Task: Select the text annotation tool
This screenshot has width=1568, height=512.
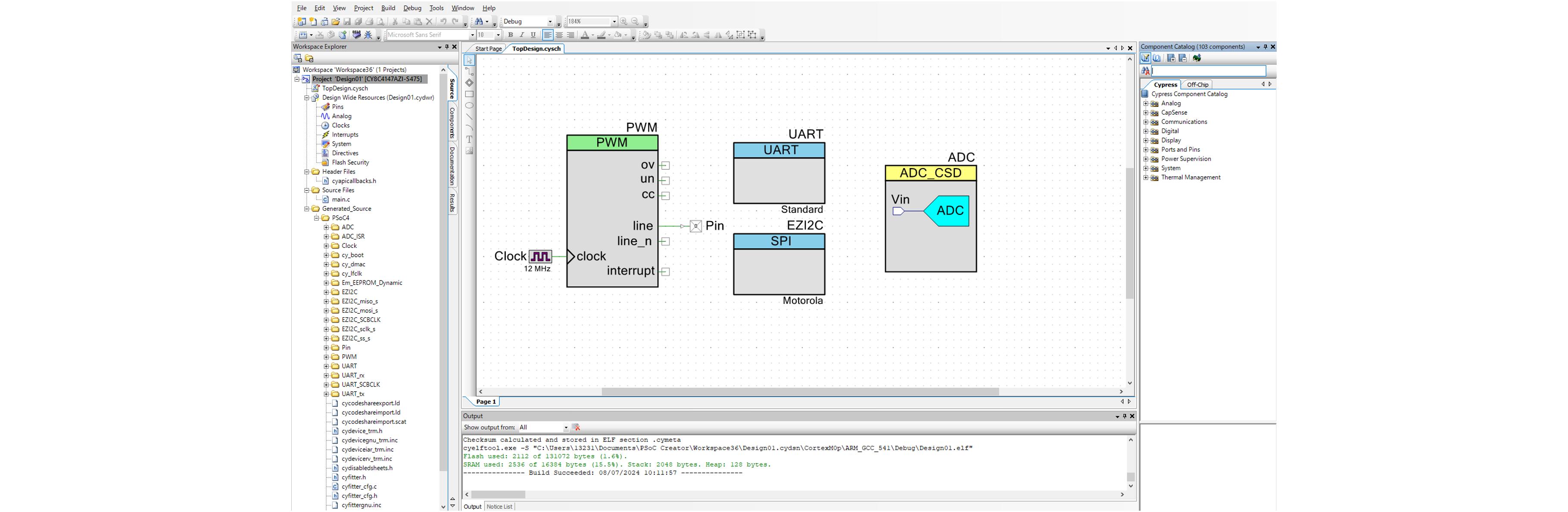Action: coord(469,139)
